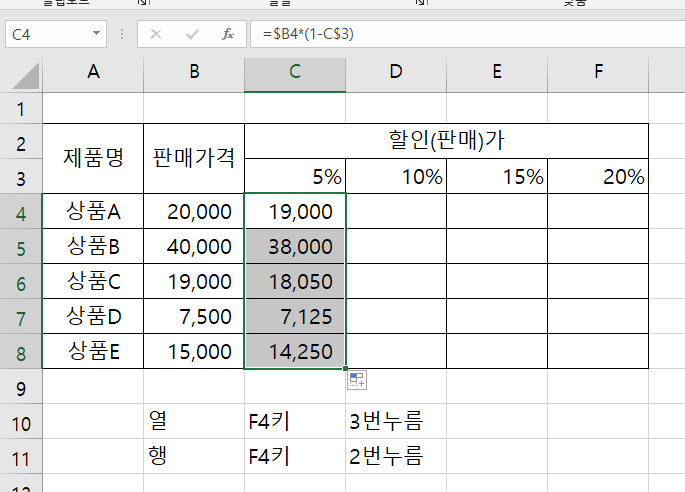Click the 상품B cell
The height and width of the screenshot is (492, 685).
(93, 246)
